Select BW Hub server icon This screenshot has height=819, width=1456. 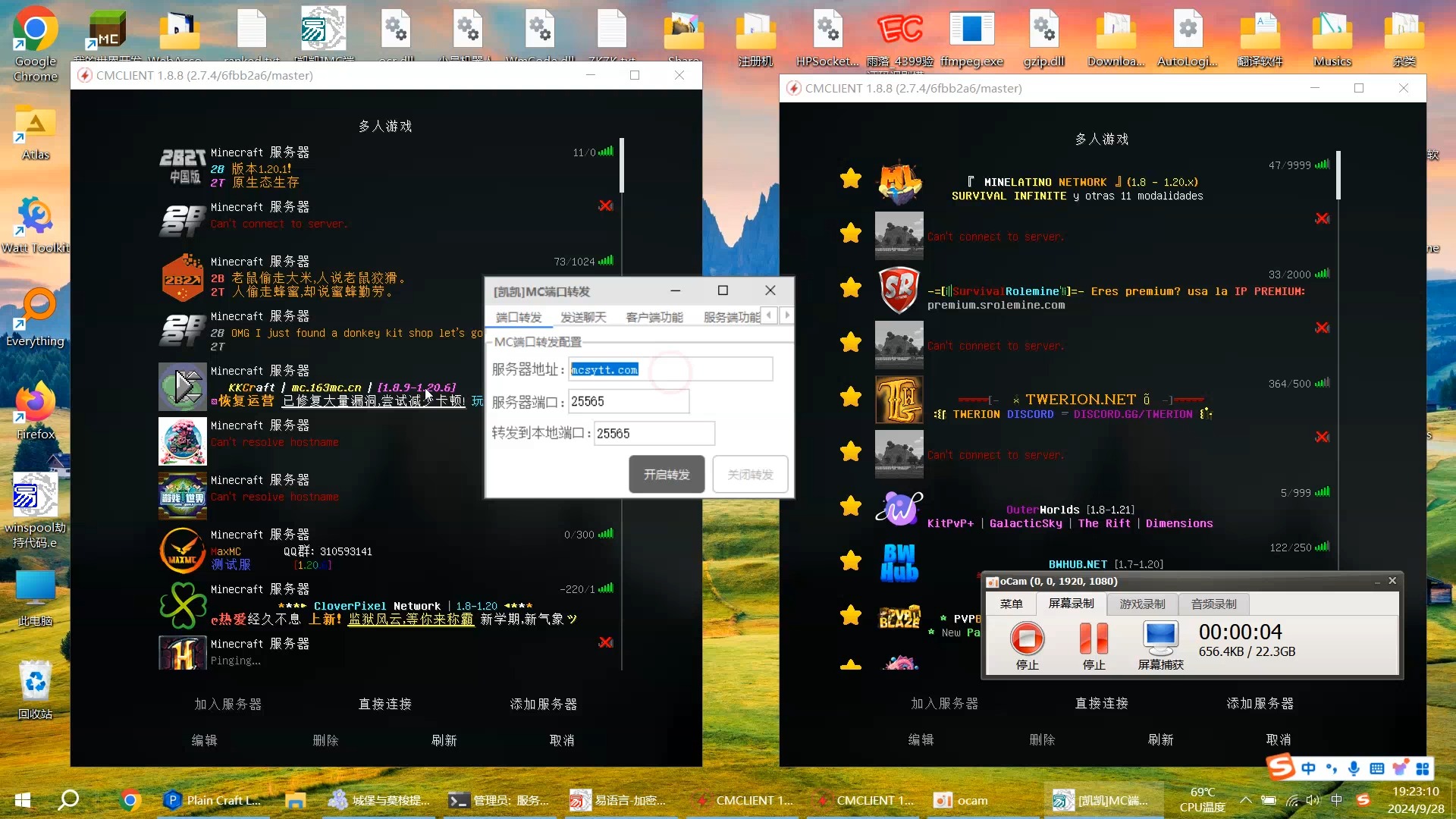pyautogui.click(x=899, y=563)
